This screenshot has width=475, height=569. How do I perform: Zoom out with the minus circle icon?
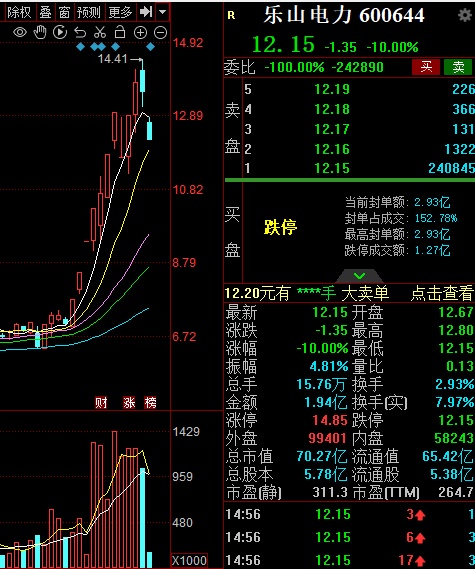point(160,33)
